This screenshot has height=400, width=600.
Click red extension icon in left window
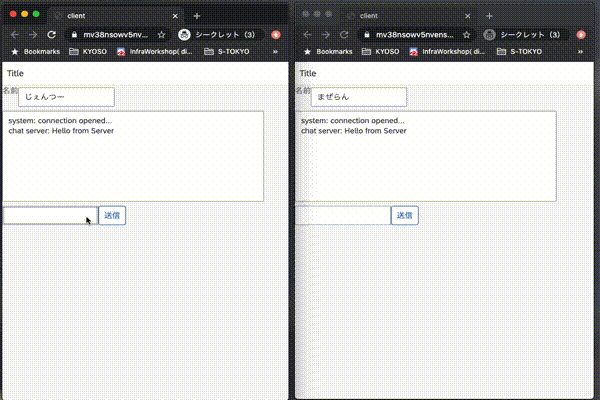[276, 35]
